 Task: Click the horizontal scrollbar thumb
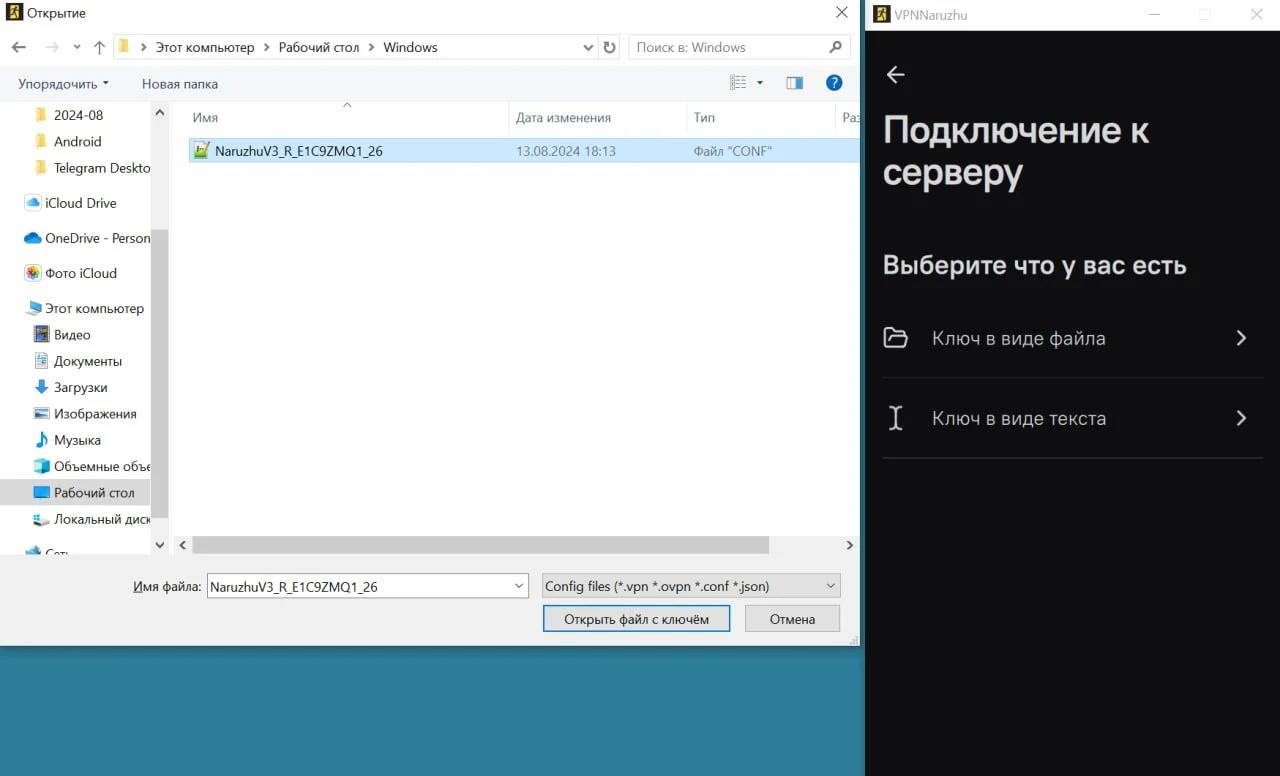point(480,545)
